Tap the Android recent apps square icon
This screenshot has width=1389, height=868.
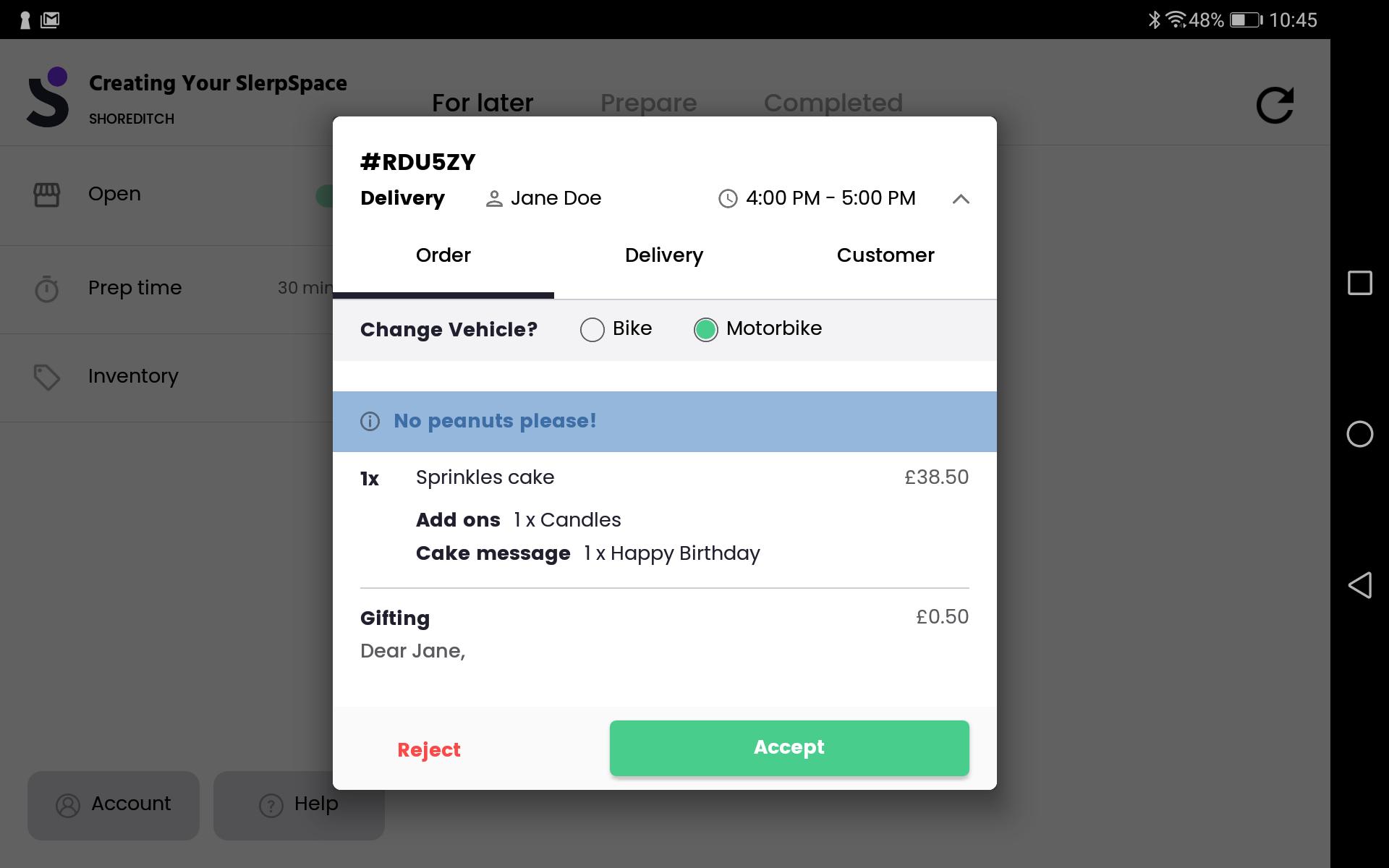click(x=1359, y=283)
